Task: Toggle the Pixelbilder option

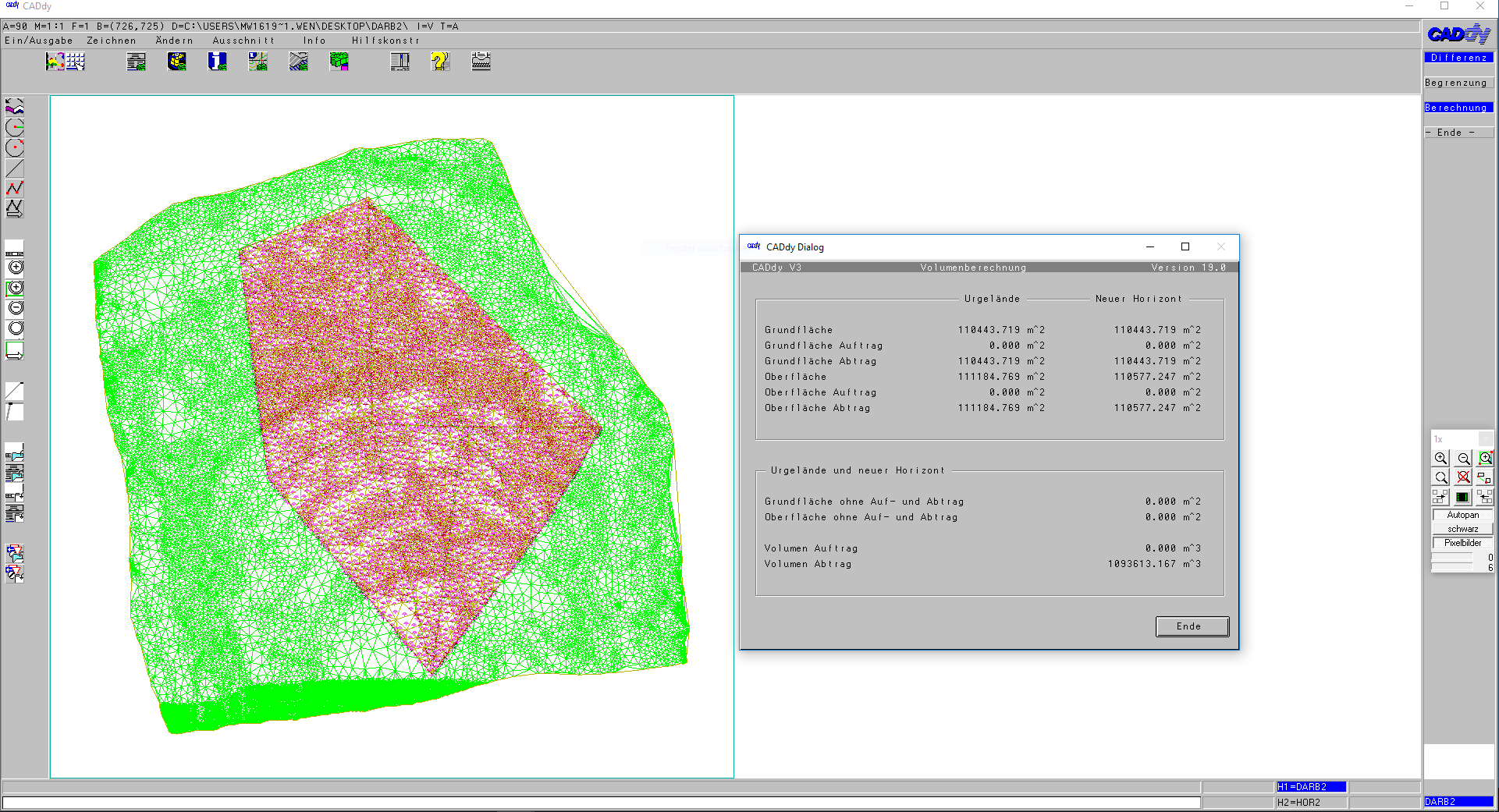Action: tap(1462, 543)
